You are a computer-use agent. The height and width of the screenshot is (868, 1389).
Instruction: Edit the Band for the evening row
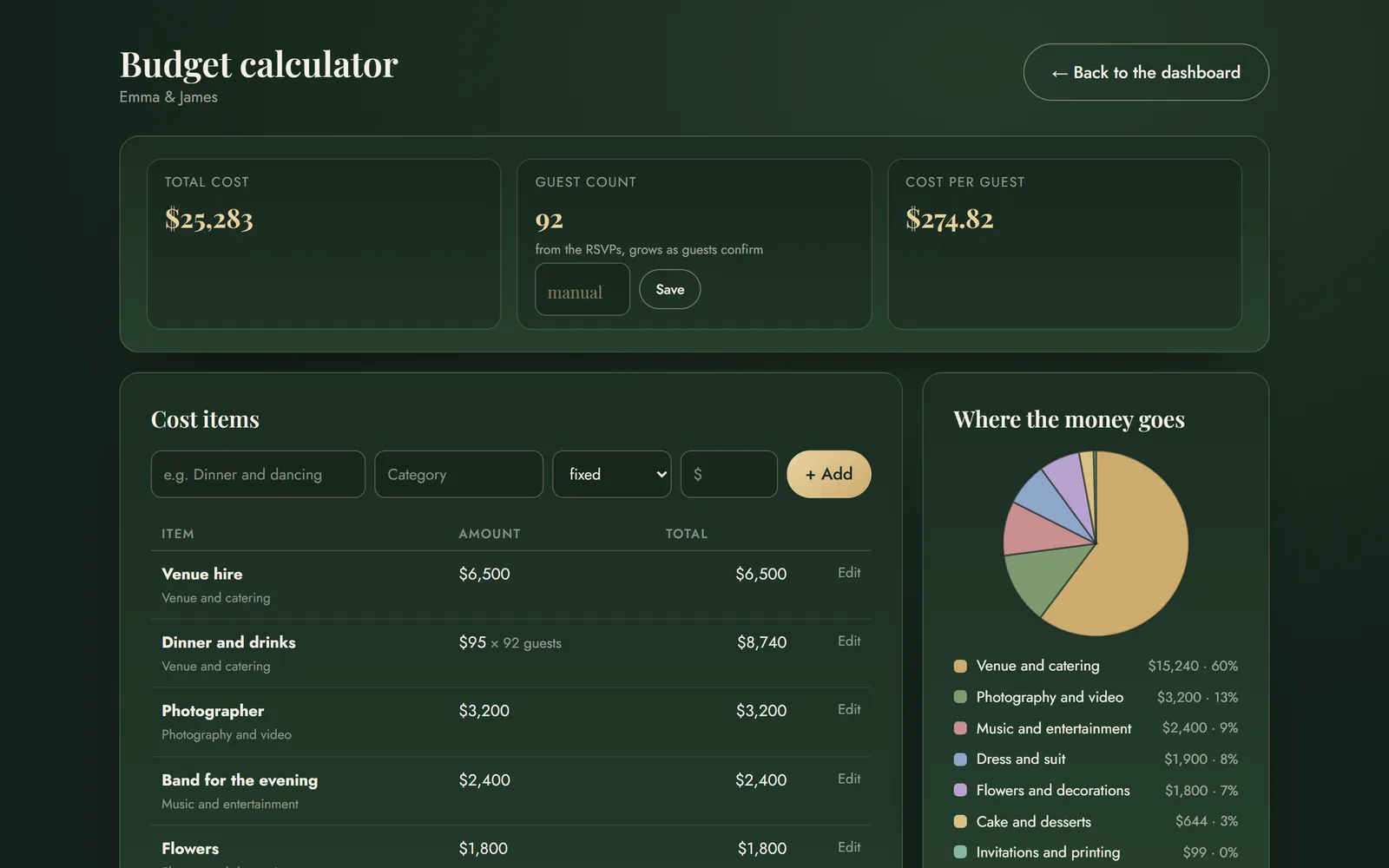tap(849, 779)
